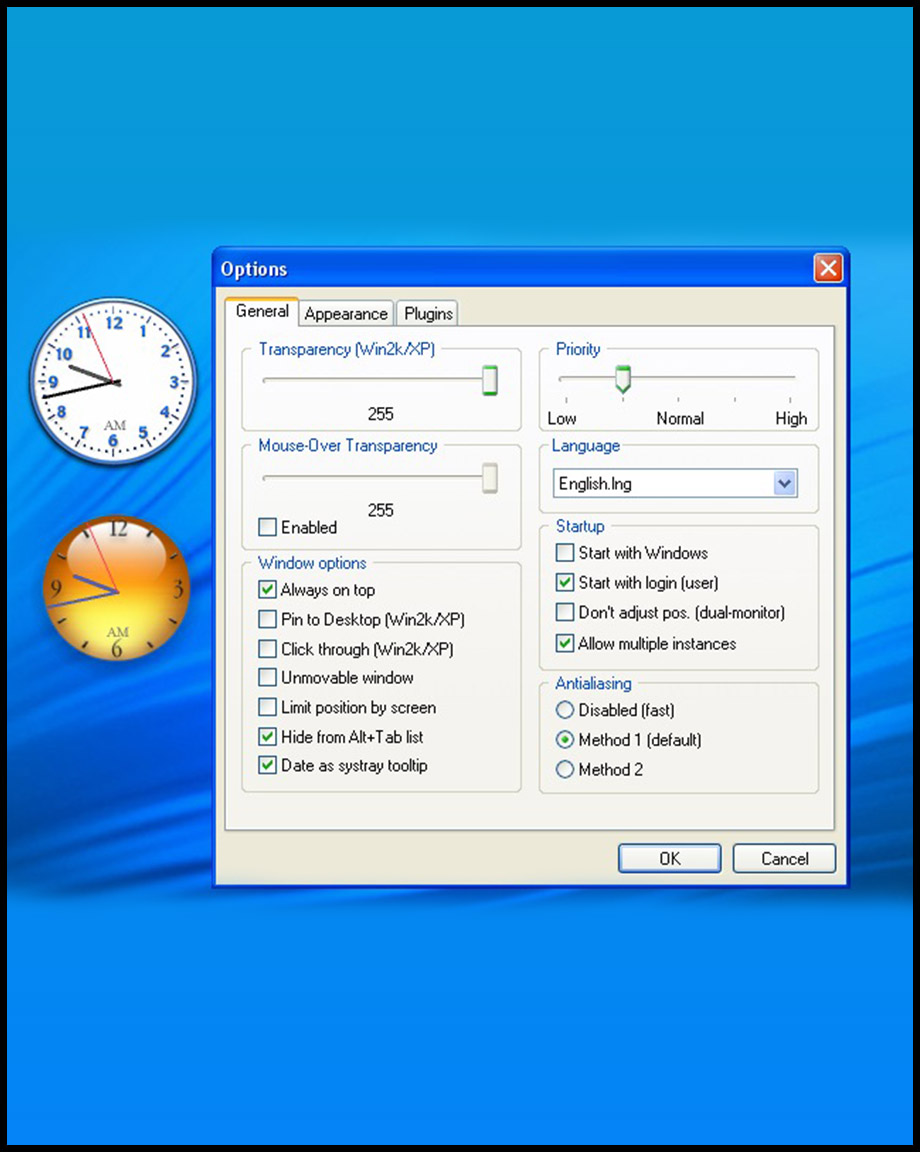The image size is (920, 1152).
Task: Click the Transparency slider handle
Action: click(x=489, y=380)
